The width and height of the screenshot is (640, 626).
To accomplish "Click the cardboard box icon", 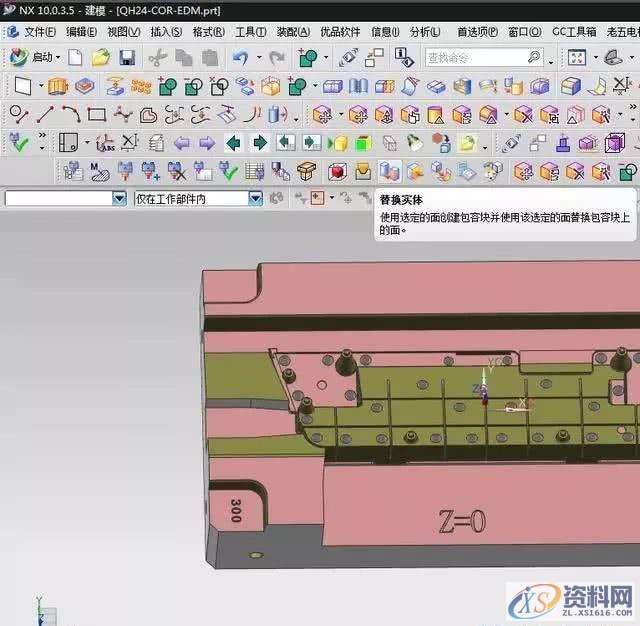I will click(306, 171).
